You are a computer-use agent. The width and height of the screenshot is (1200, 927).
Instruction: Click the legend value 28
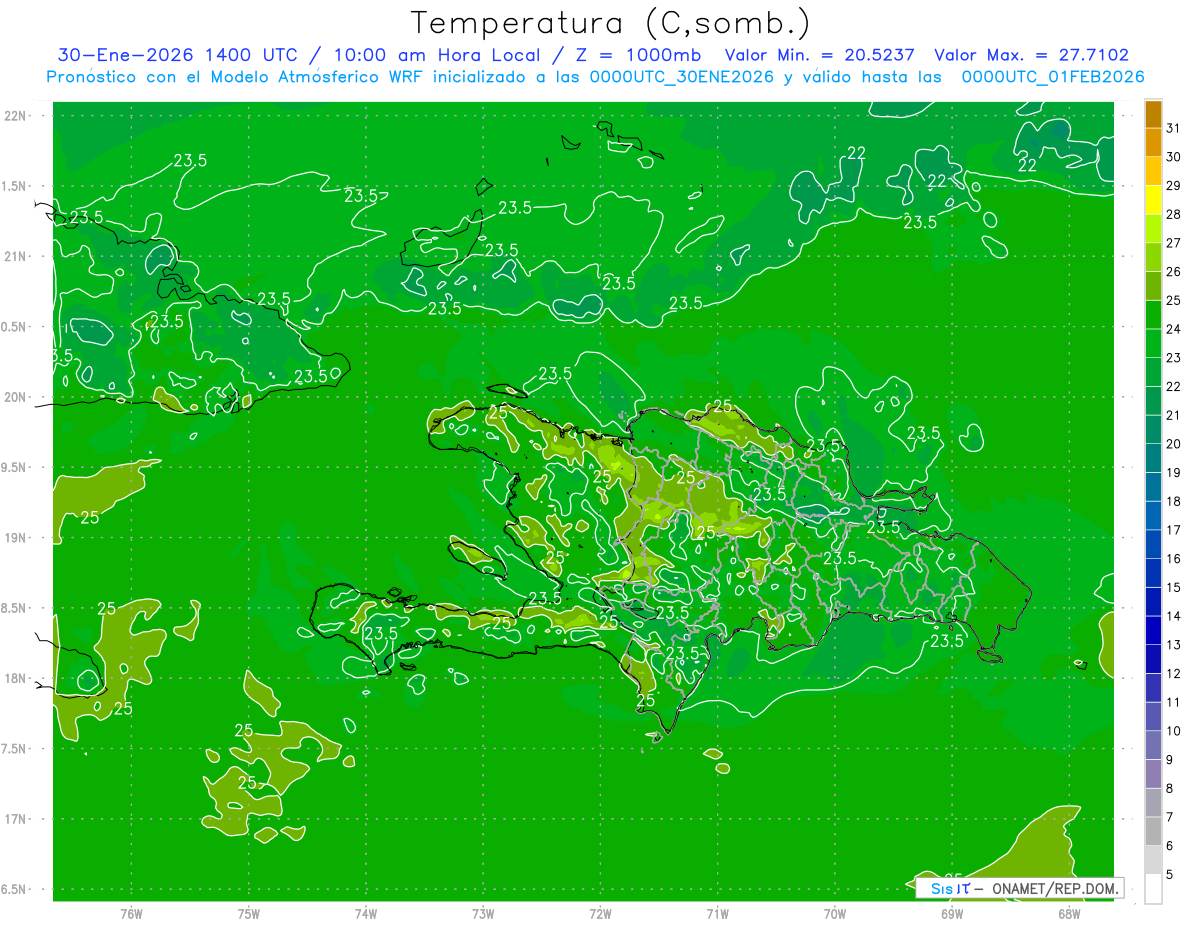[1173, 214]
